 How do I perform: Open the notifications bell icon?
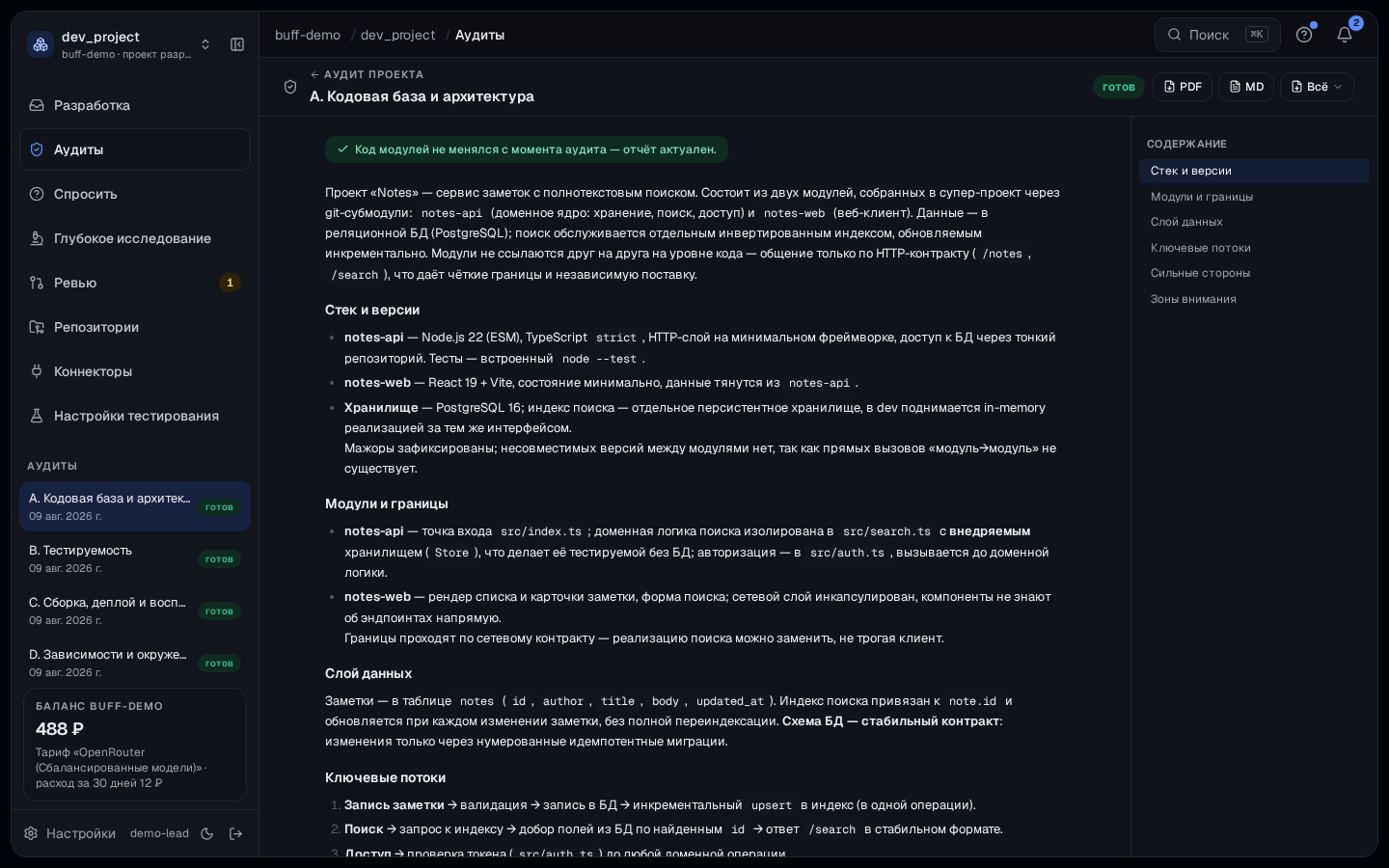pyautogui.click(x=1345, y=35)
